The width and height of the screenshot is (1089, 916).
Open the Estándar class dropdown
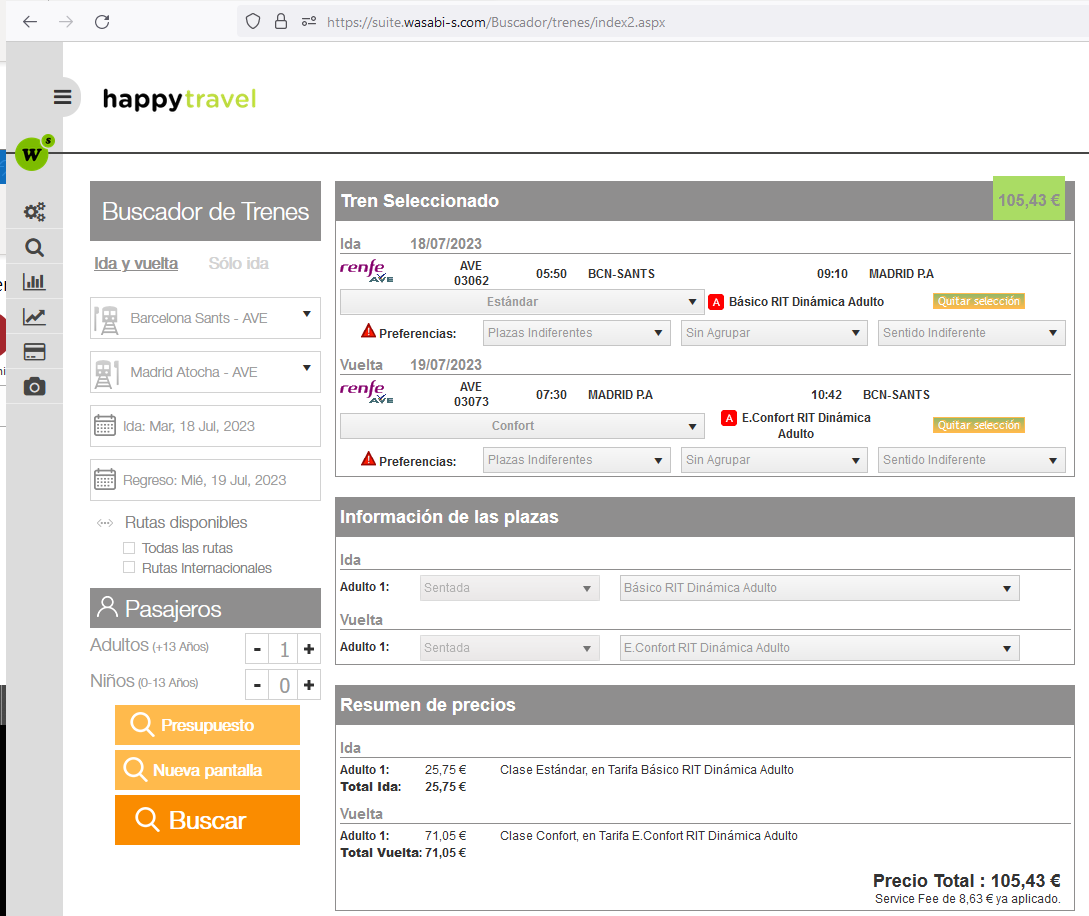(522, 302)
